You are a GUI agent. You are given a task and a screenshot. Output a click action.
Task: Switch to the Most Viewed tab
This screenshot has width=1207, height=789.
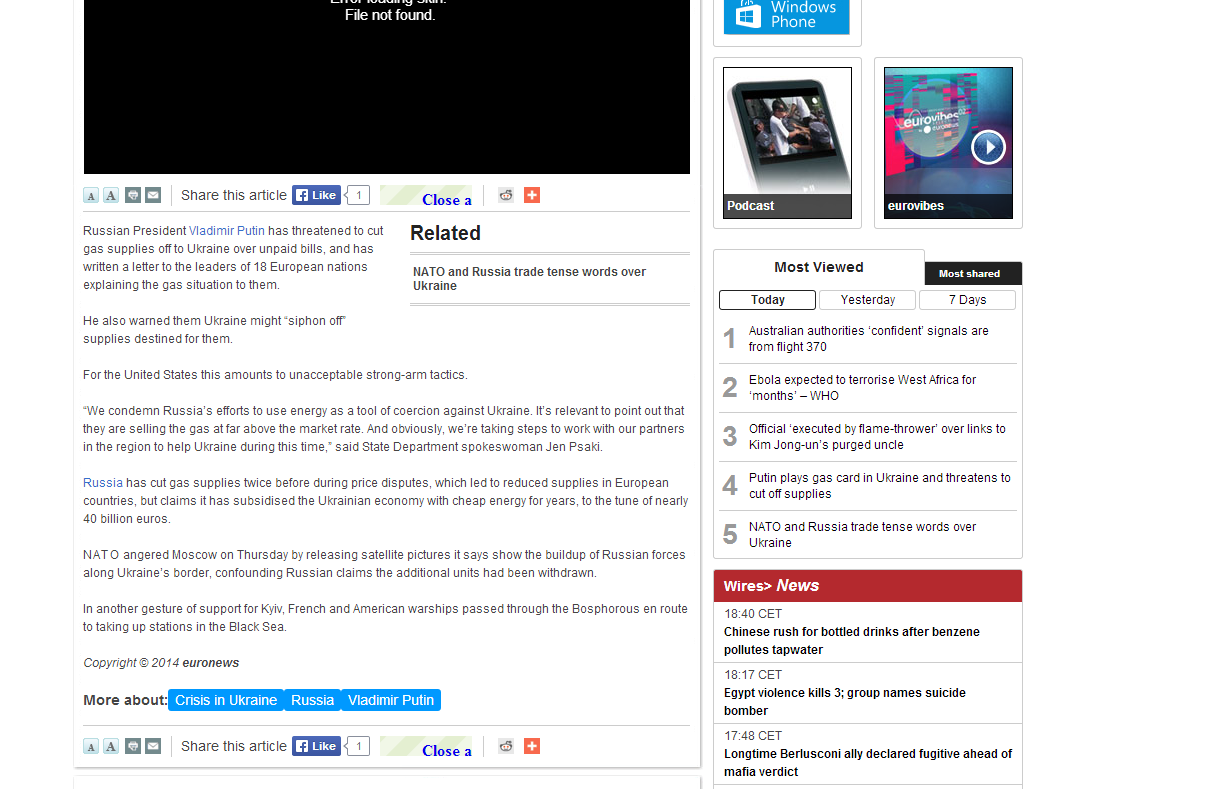pyautogui.click(x=818, y=267)
